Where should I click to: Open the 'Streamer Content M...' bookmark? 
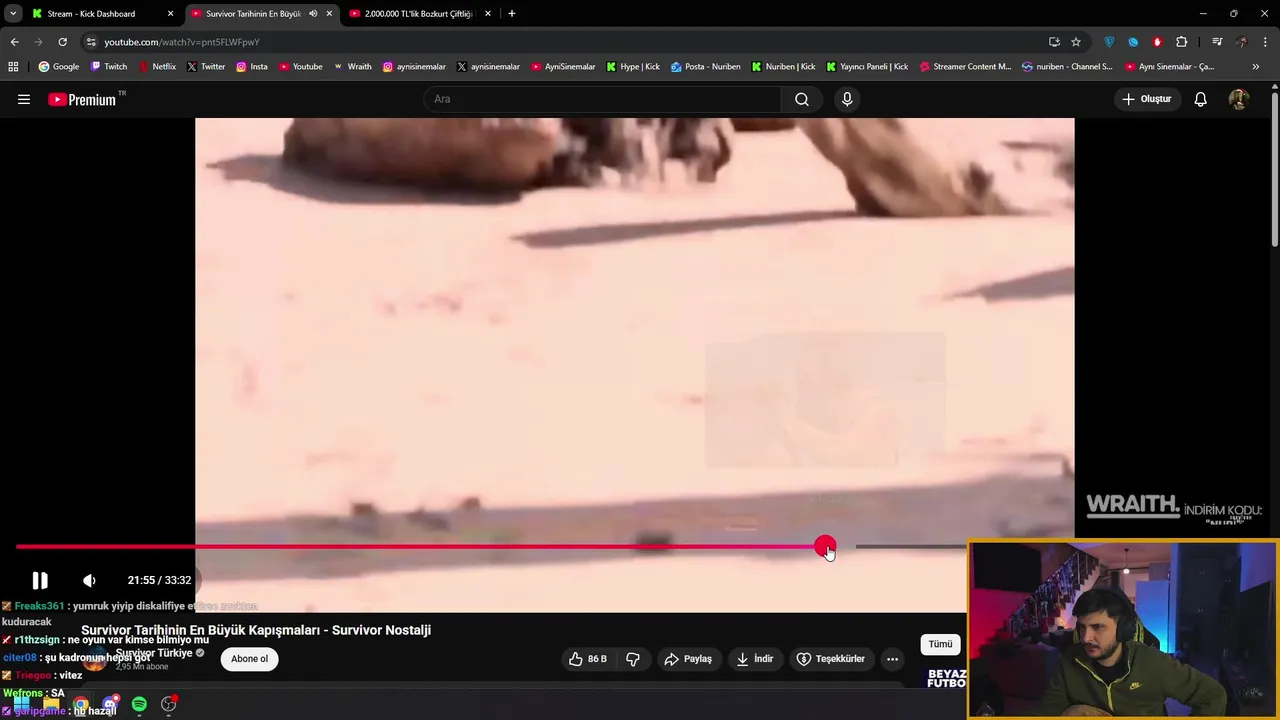click(x=965, y=67)
